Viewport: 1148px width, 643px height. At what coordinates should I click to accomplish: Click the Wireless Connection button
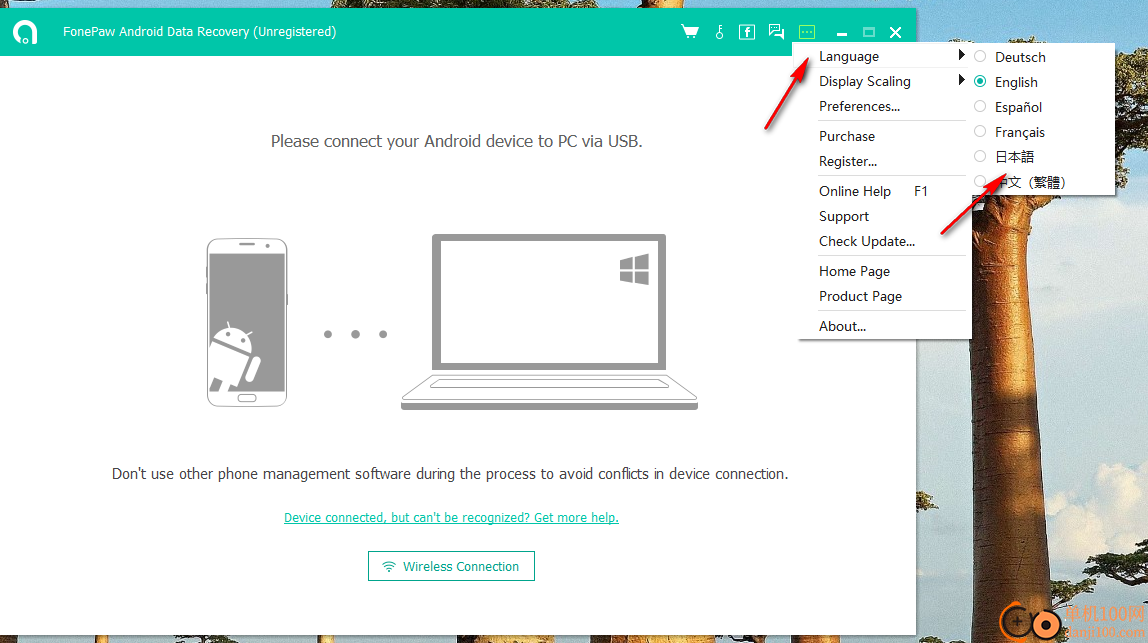click(451, 566)
